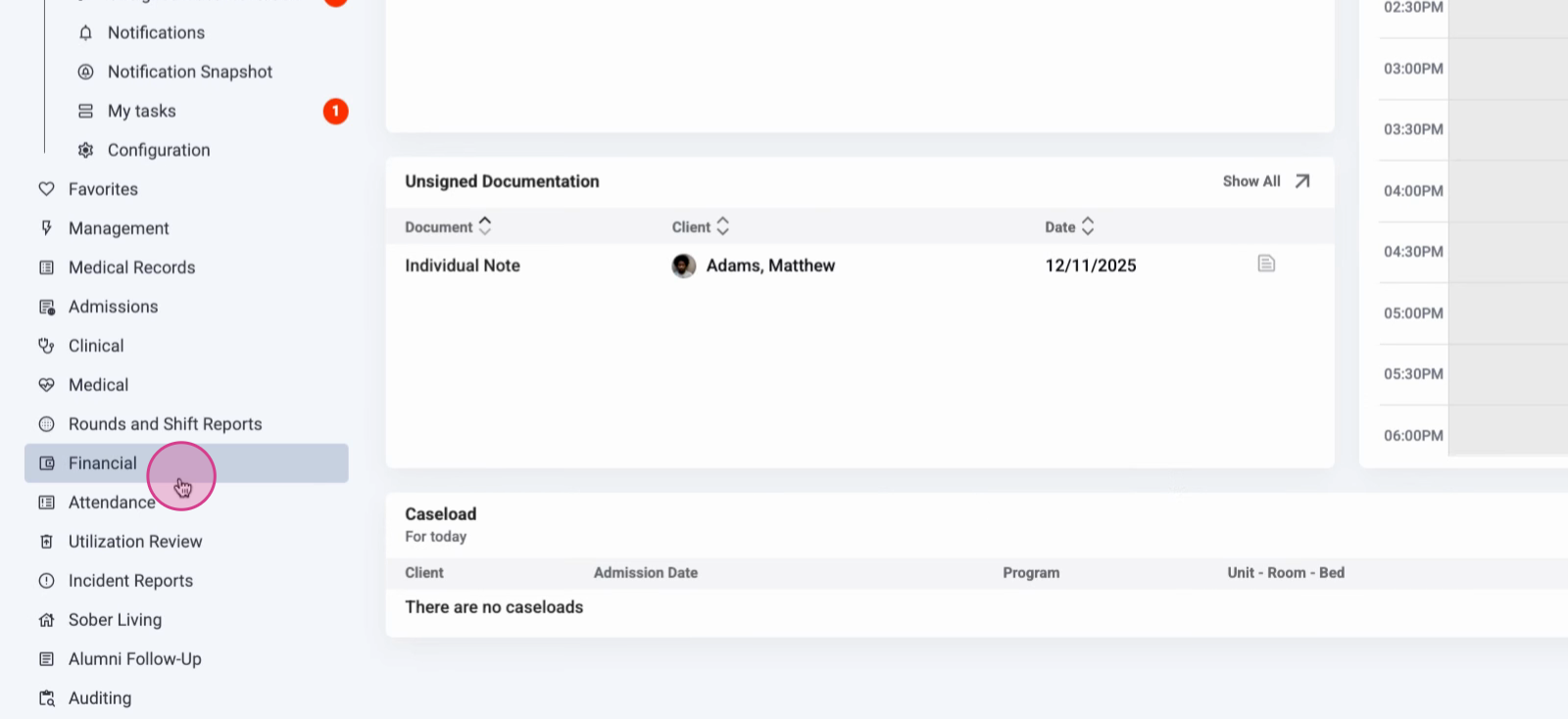Click the Notification Snapshot icon
Image resolution: width=1568 pixels, height=719 pixels.
(85, 72)
